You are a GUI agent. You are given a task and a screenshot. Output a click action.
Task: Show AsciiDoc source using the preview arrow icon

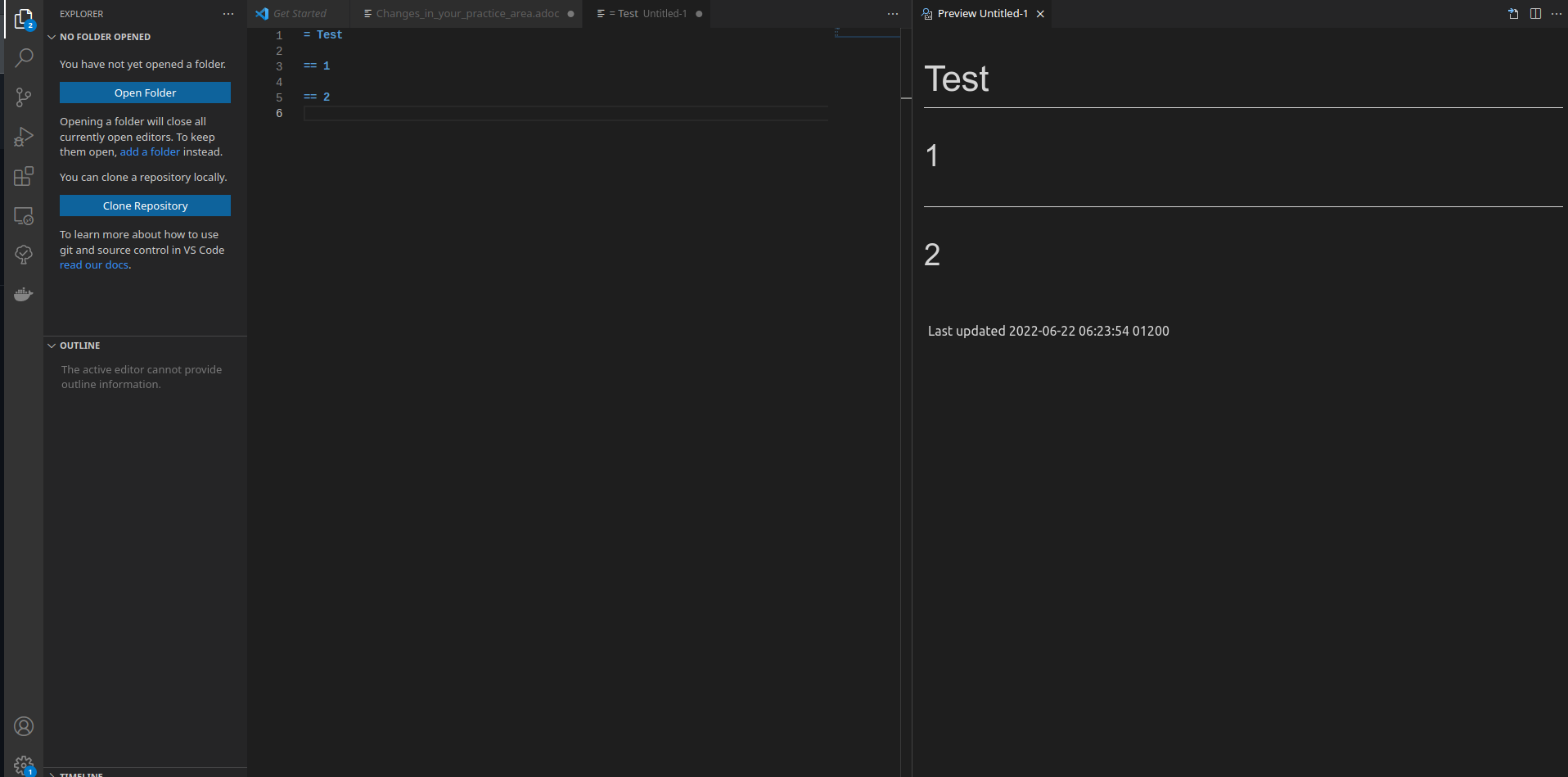click(1512, 13)
